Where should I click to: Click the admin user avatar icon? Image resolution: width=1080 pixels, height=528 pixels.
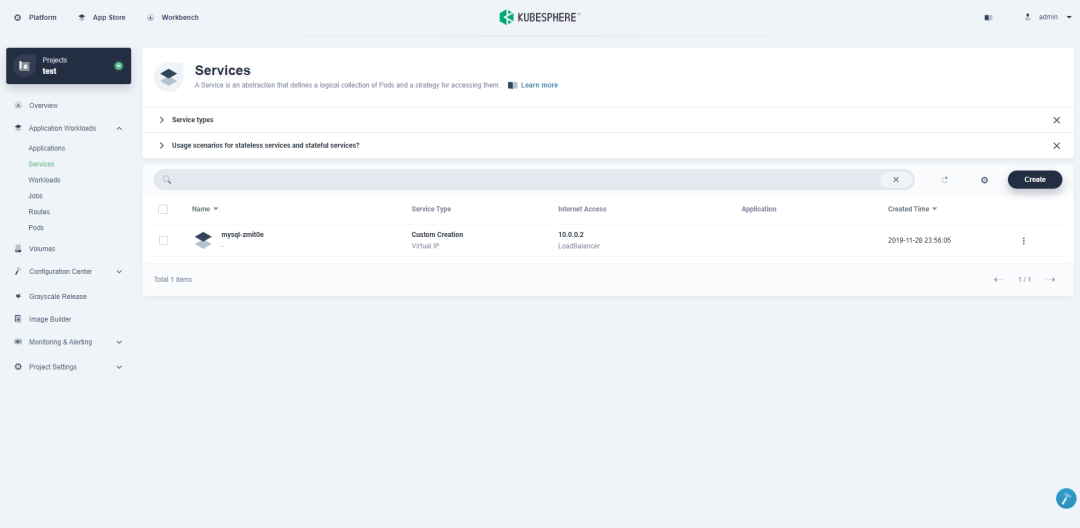click(1028, 17)
